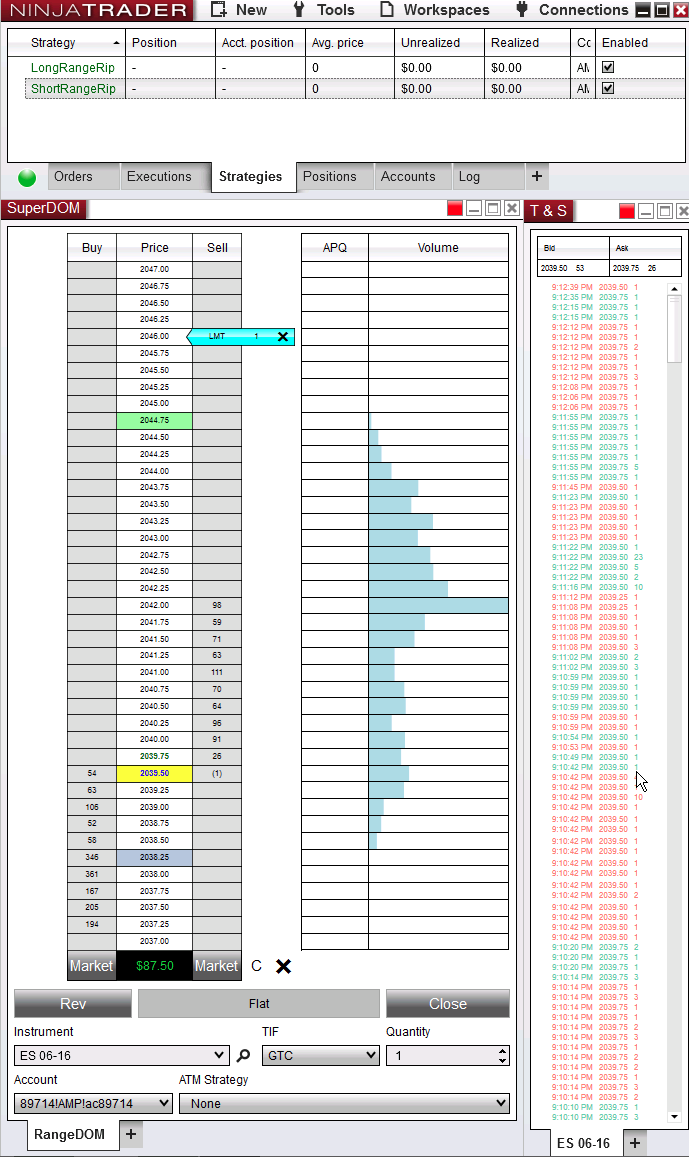
Task: Open the New menu
Action: coord(239,10)
